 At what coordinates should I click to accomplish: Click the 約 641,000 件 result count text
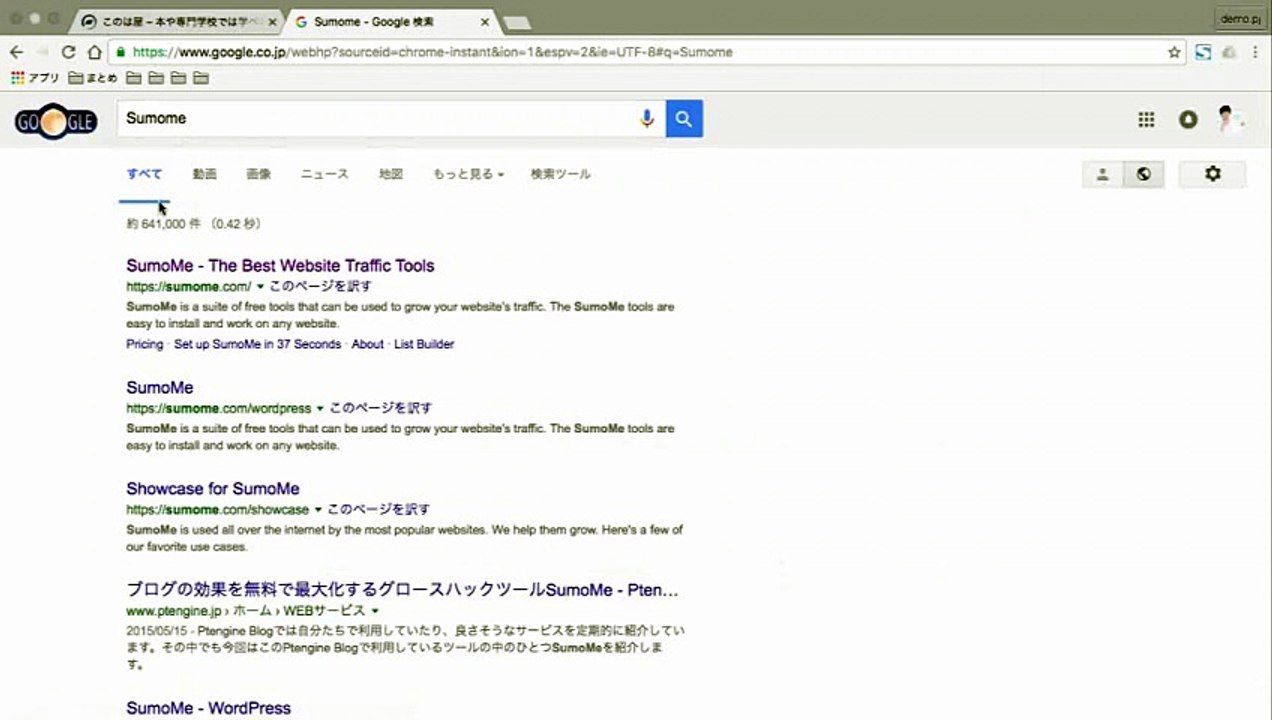(194, 224)
